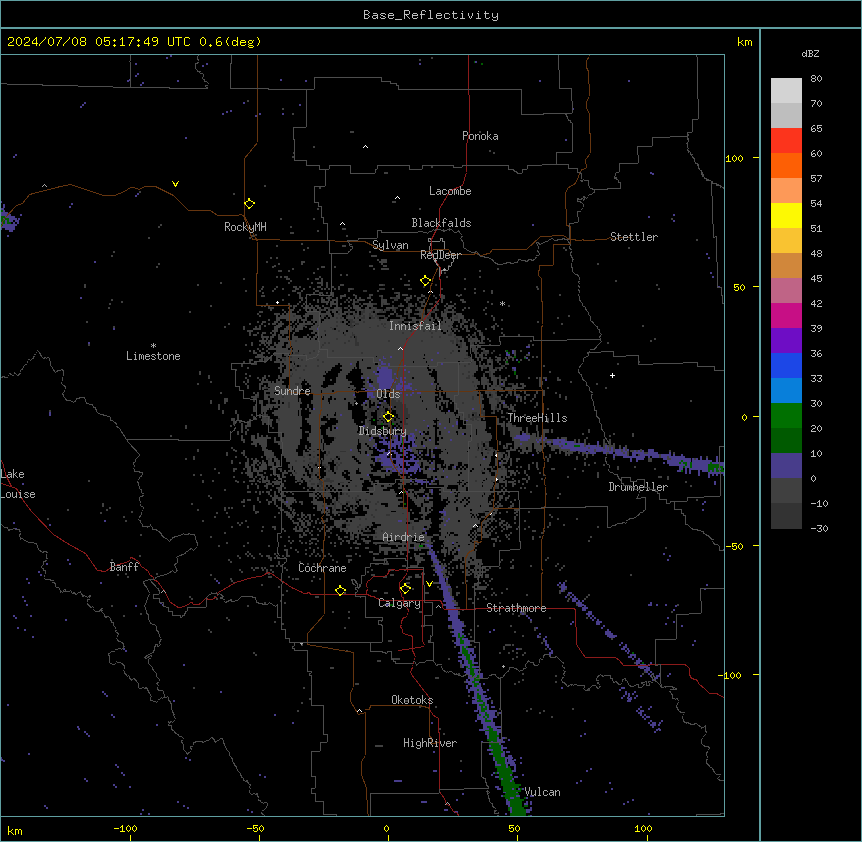Click the Cochrane label
Viewport: 862px width, 842px height.
322,568
